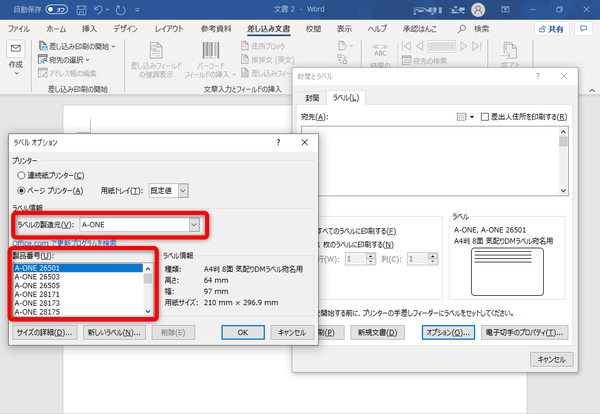Select A-ONE 28171 in product list
Image resolution: width=600 pixels, height=414 pixels.
click(78, 294)
